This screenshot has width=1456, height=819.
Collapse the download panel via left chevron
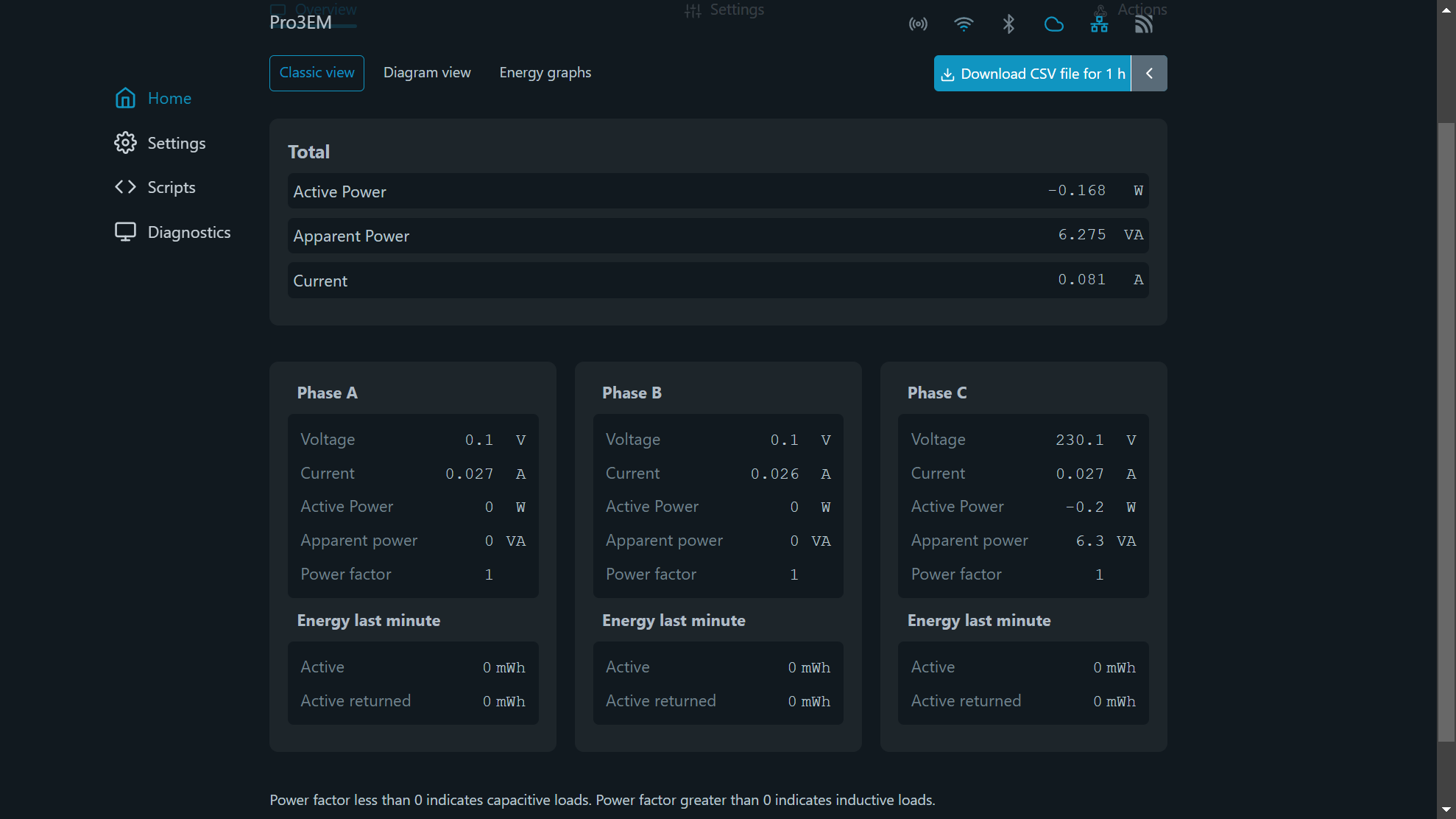click(x=1148, y=73)
